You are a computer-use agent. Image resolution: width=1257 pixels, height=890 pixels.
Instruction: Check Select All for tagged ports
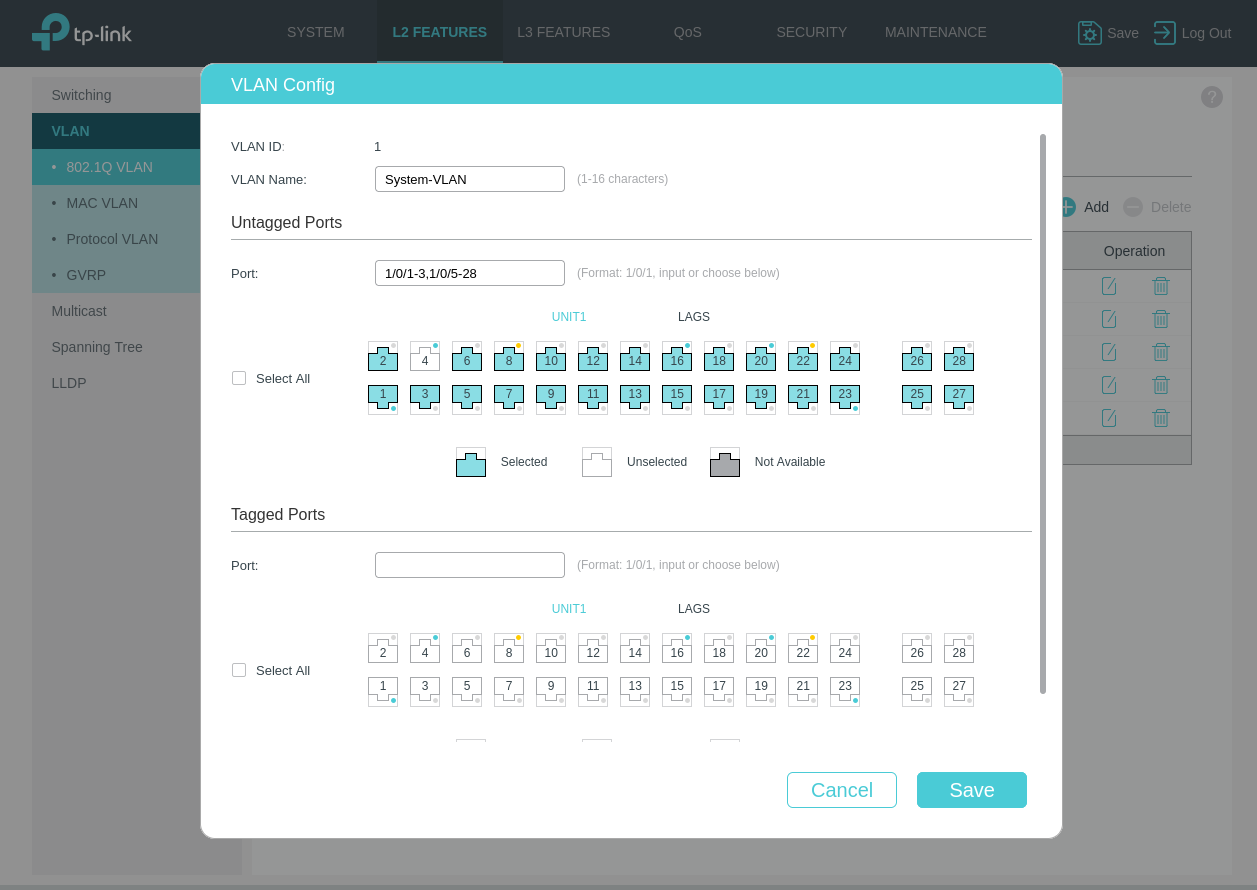pyautogui.click(x=239, y=670)
